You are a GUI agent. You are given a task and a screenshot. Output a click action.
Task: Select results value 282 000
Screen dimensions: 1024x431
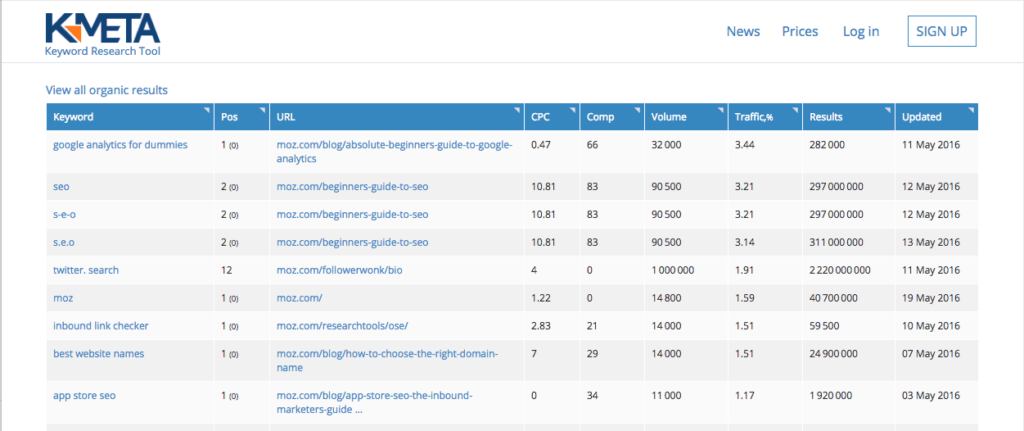pyautogui.click(x=827, y=144)
